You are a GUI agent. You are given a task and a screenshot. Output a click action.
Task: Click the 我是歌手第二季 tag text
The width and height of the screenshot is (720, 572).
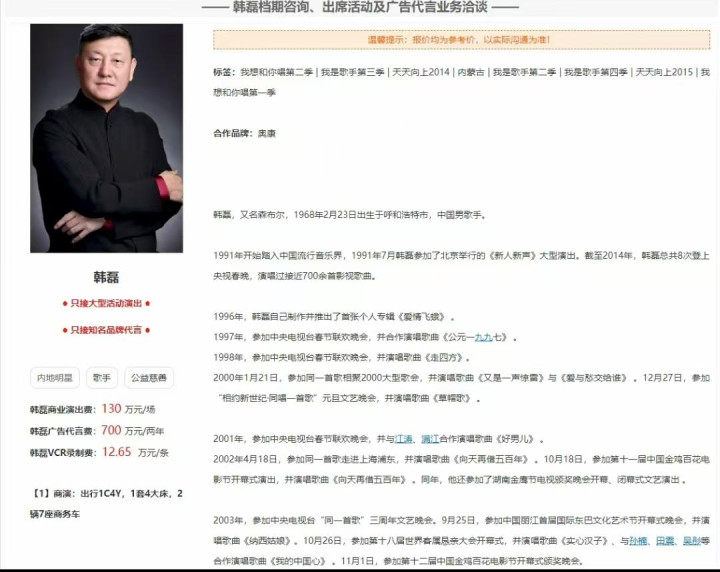coord(524,72)
